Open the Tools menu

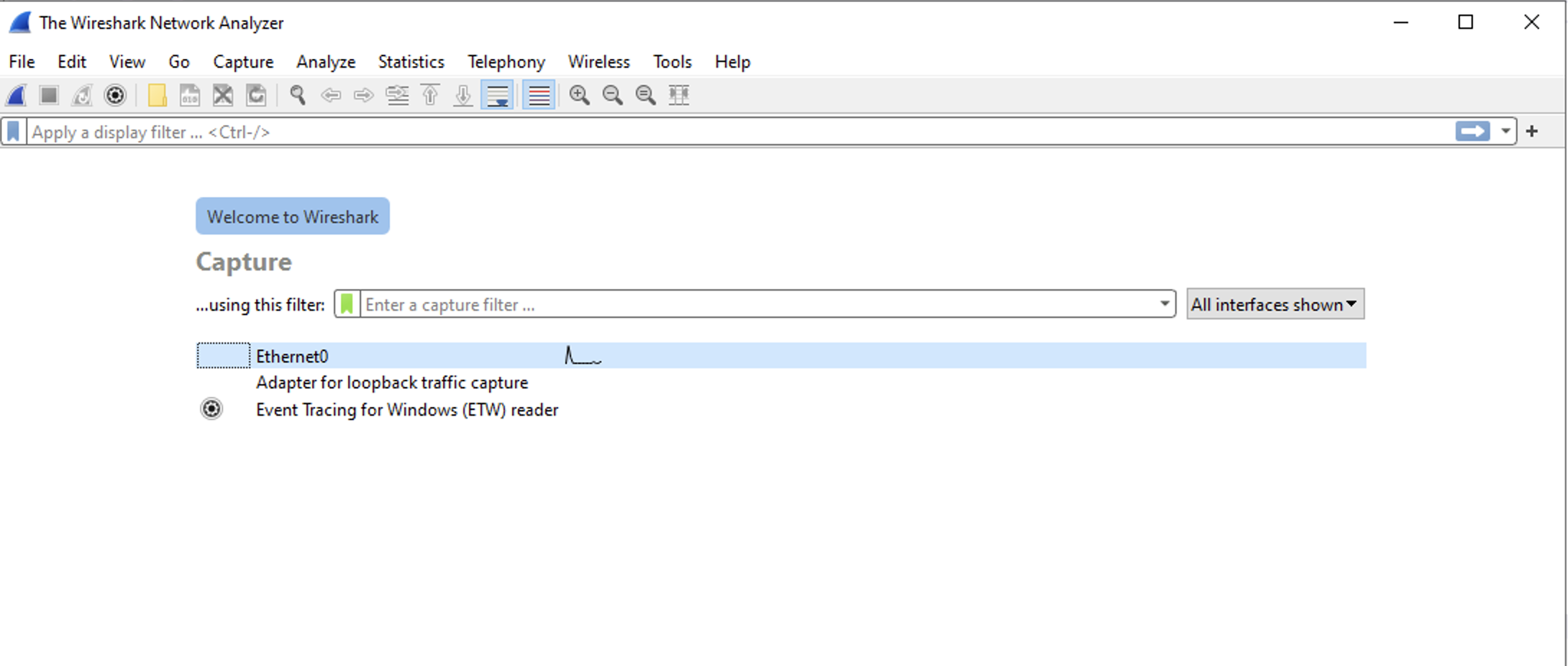[673, 62]
